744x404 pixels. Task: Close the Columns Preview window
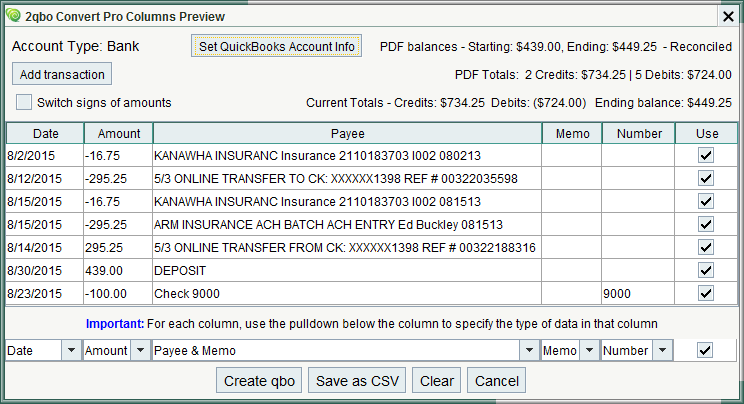pos(728,17)
